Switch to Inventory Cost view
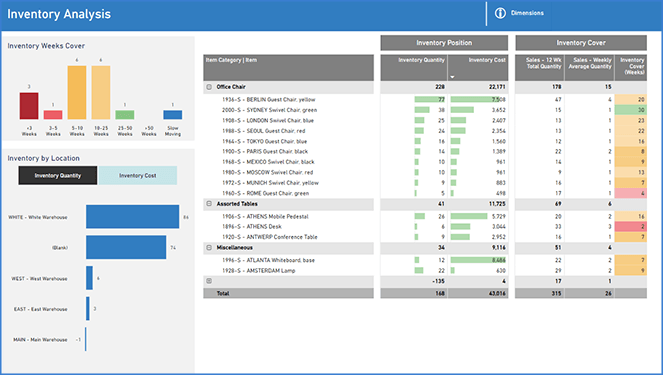This screenshot has width=663, height=375. [137, 175]
